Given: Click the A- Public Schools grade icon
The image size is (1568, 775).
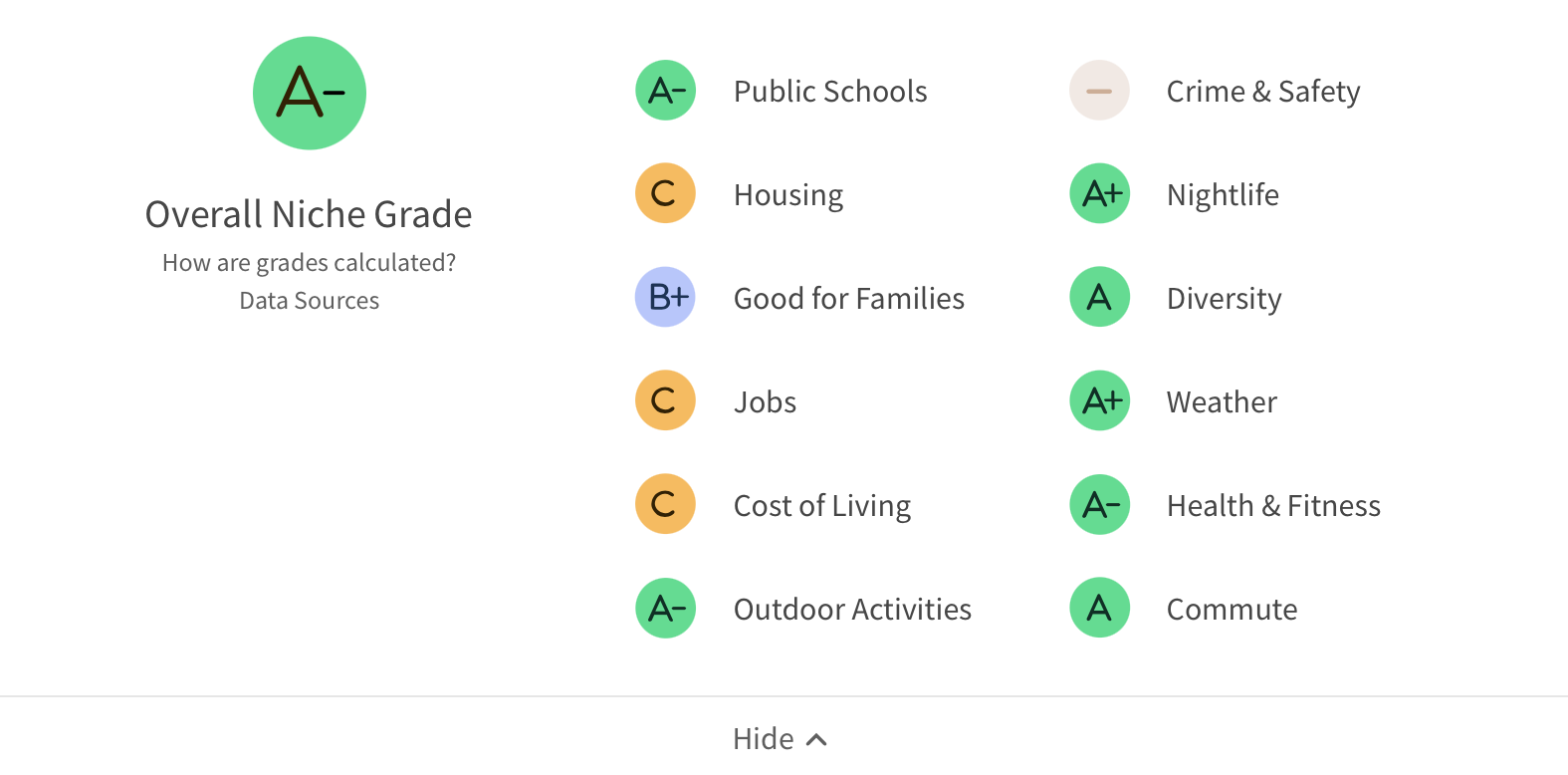Looking at the screenshot, I should click(x=666, y=91).
